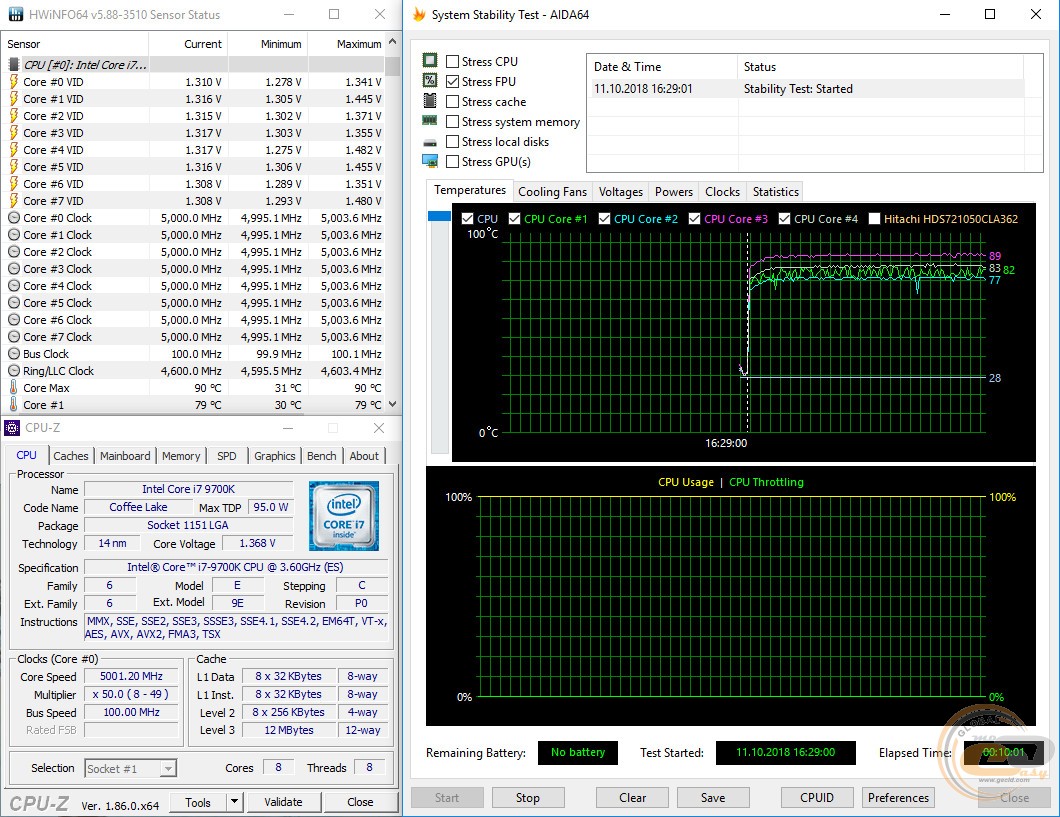Enable the Stress cache checkbox
The image size is (1060, 817).
[452, 102]
